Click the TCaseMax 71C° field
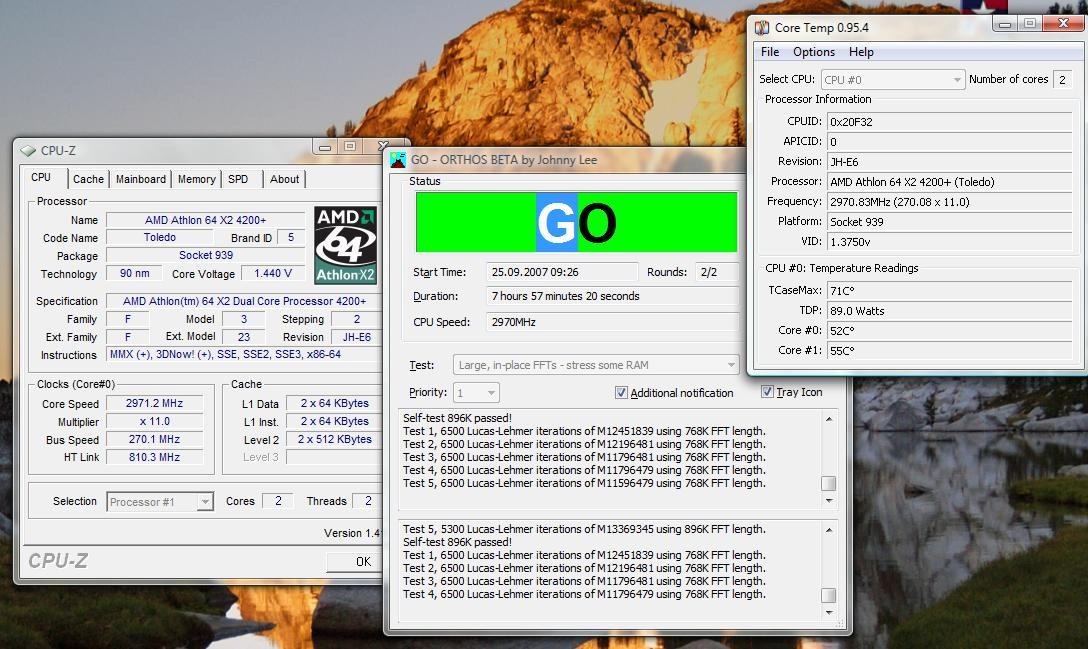Viewport: 1088px width, 649px height. (x=950, y=291)
